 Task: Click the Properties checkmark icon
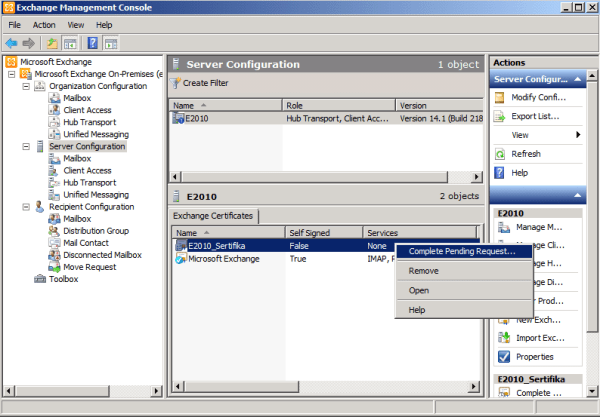coord(501,356)
